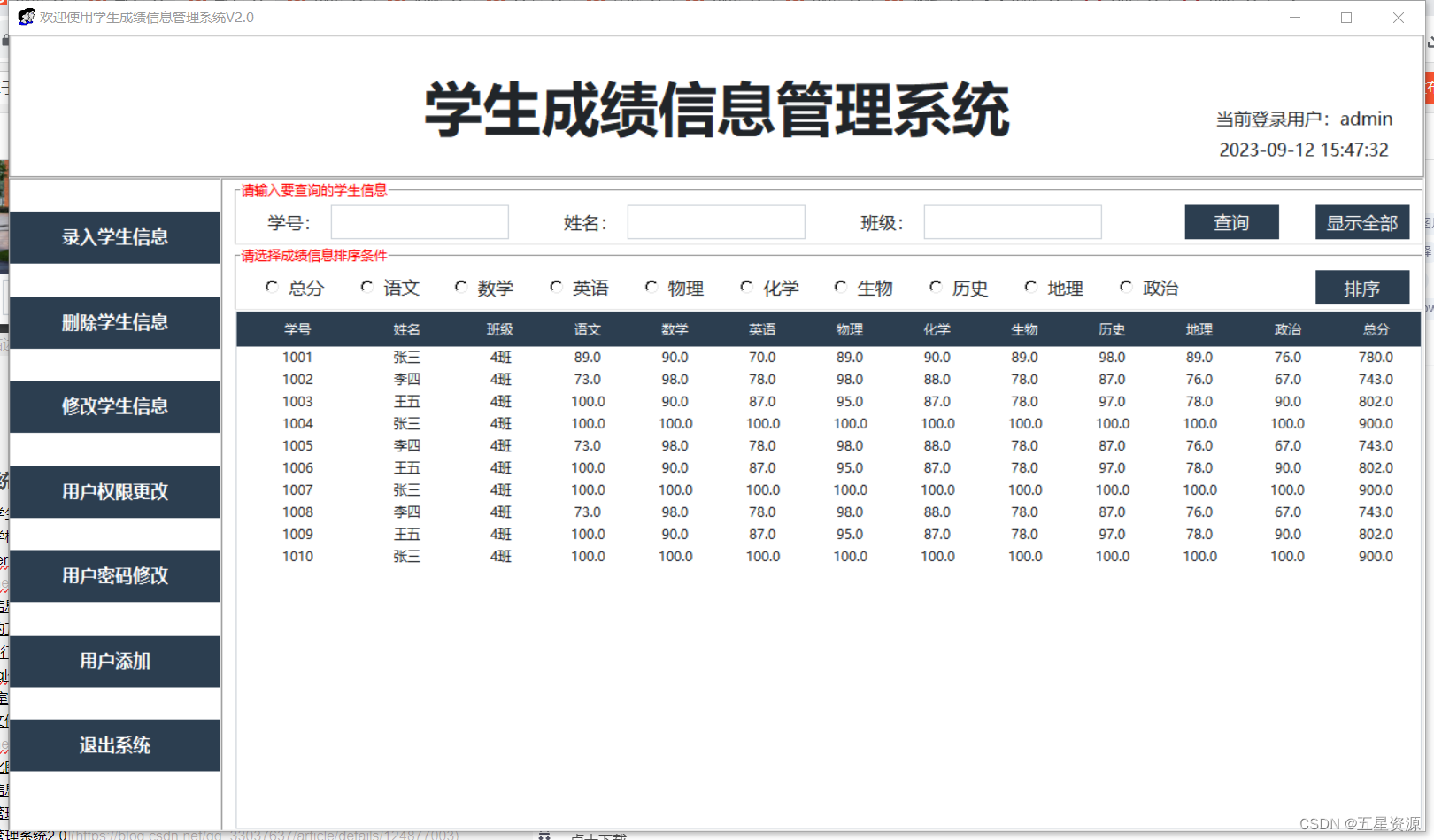Select the 历史 radio button
The height and width of the screenshot is (840, 1434).
click(936, 287)
